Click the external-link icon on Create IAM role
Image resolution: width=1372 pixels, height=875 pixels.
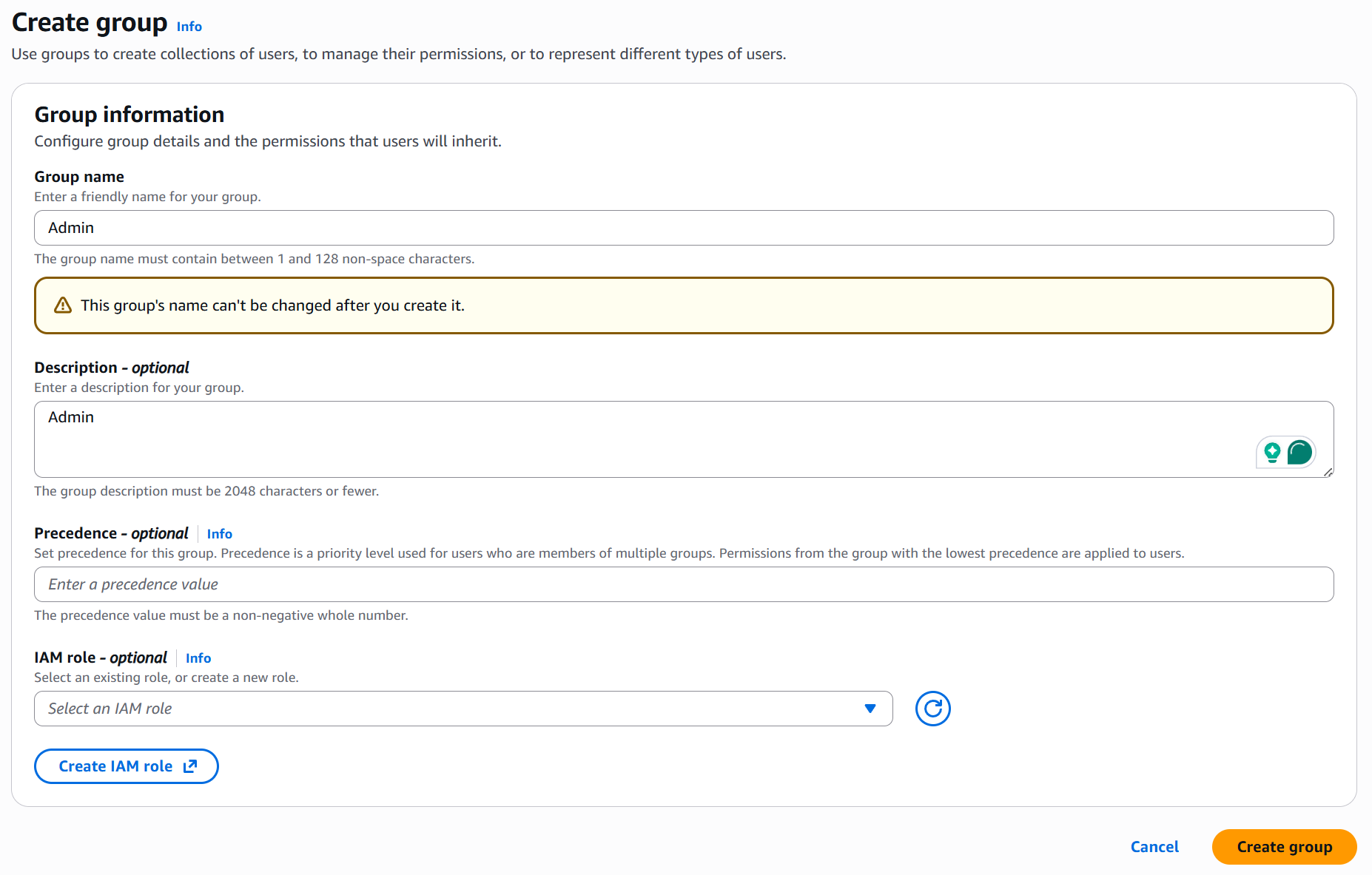[x=190, y=766]
